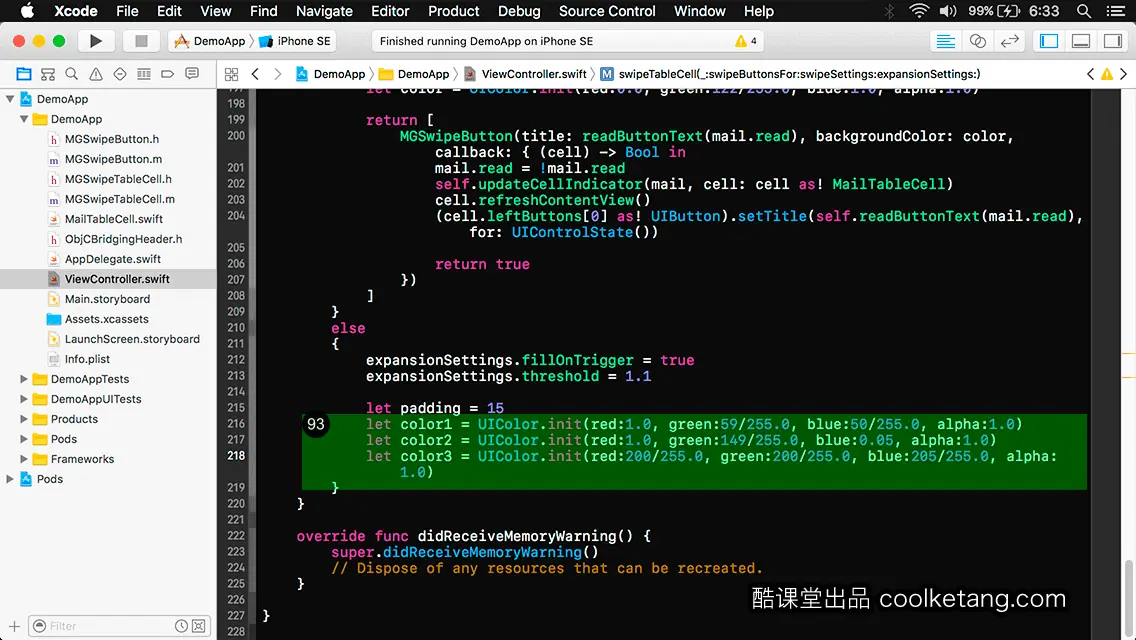1136x640 pixels.
Task: Open MailTableCell.swift
Action: tap(114, 219)
